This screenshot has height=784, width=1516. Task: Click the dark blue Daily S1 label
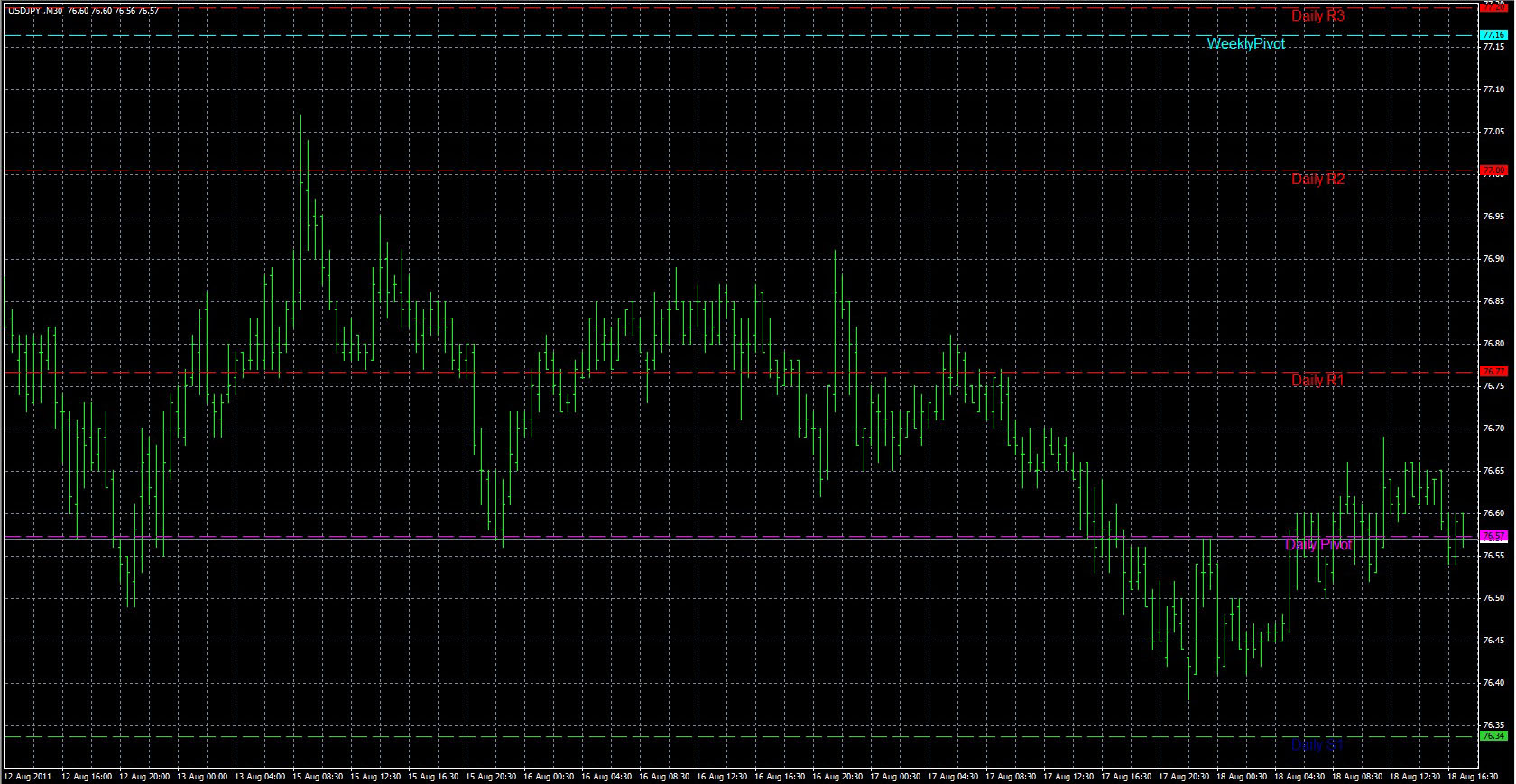coord(1317,745)
